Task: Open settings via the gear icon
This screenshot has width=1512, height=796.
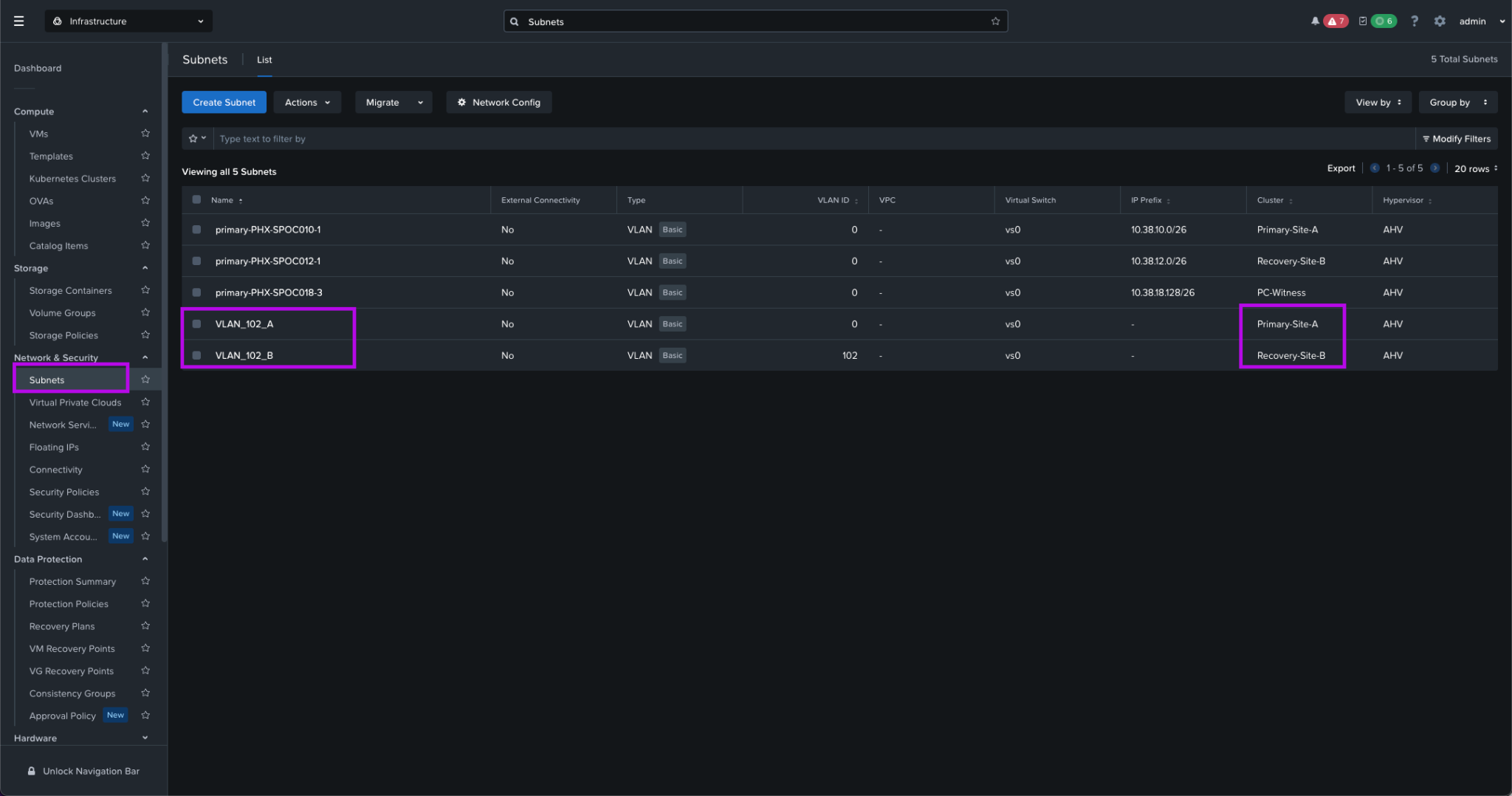Action: point(1440,21)
